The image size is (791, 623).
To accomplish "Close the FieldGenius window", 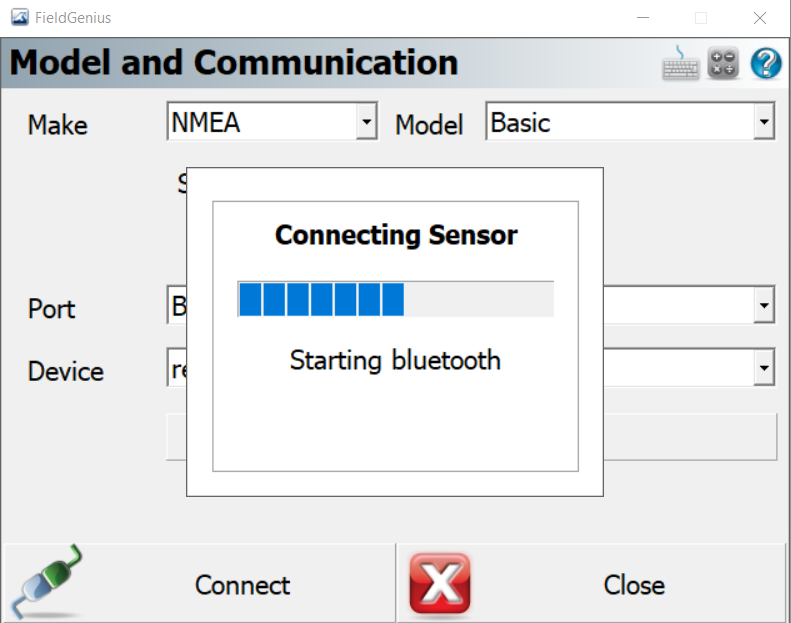I will (760, 18).
